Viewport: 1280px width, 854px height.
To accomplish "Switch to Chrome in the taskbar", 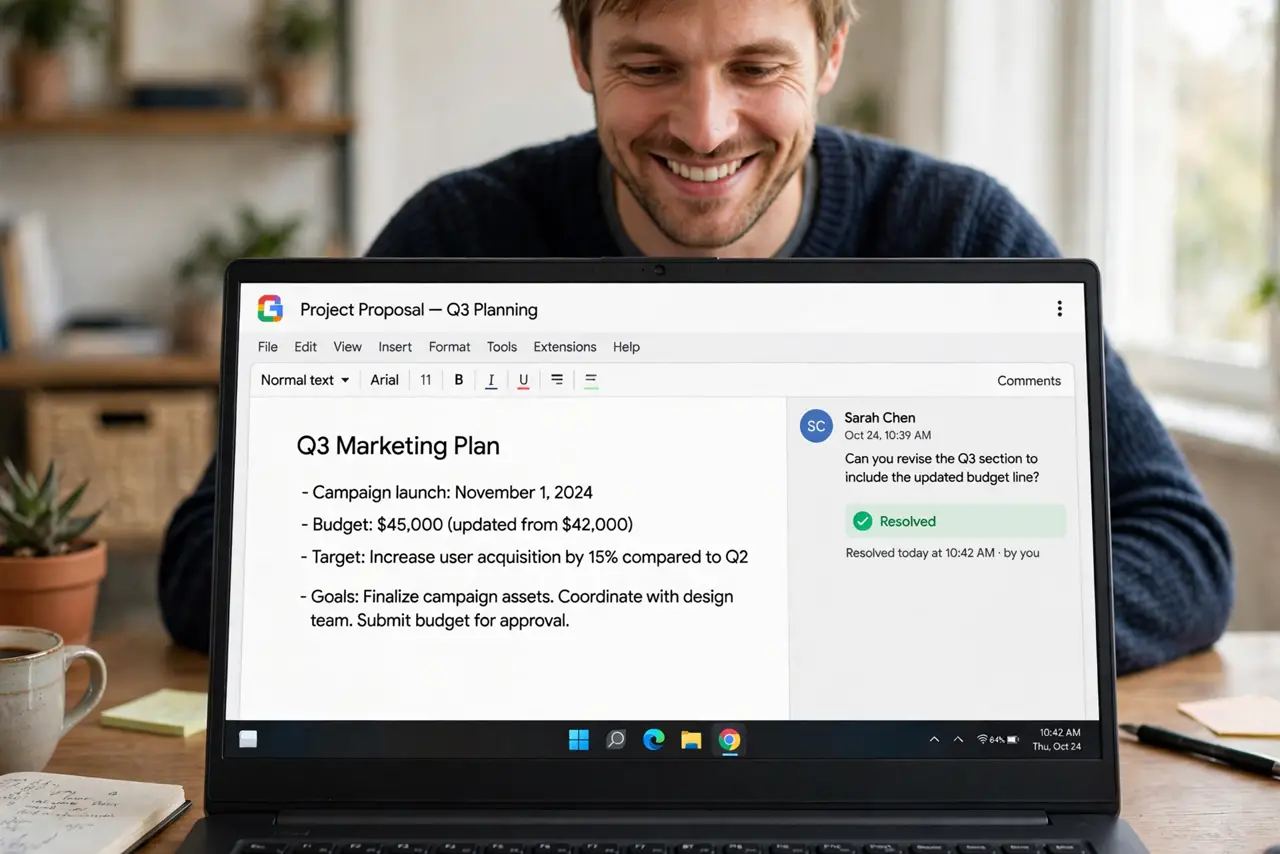I will [x=729, y=740].
